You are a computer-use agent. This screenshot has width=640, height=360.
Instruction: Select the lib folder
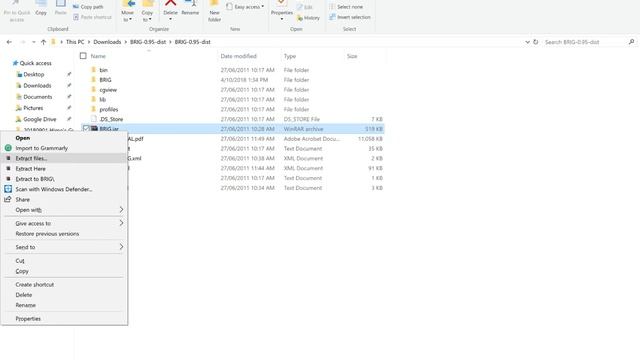102,100
